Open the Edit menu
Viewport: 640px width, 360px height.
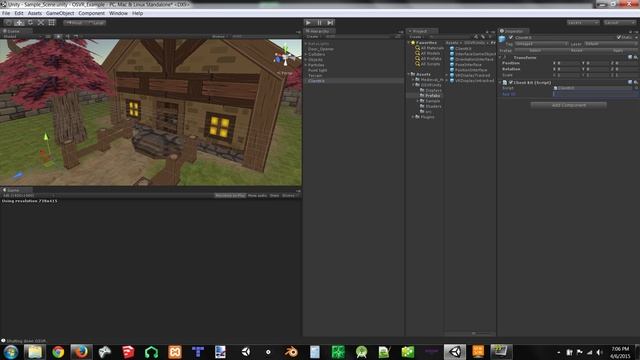[x=19, y=13]
